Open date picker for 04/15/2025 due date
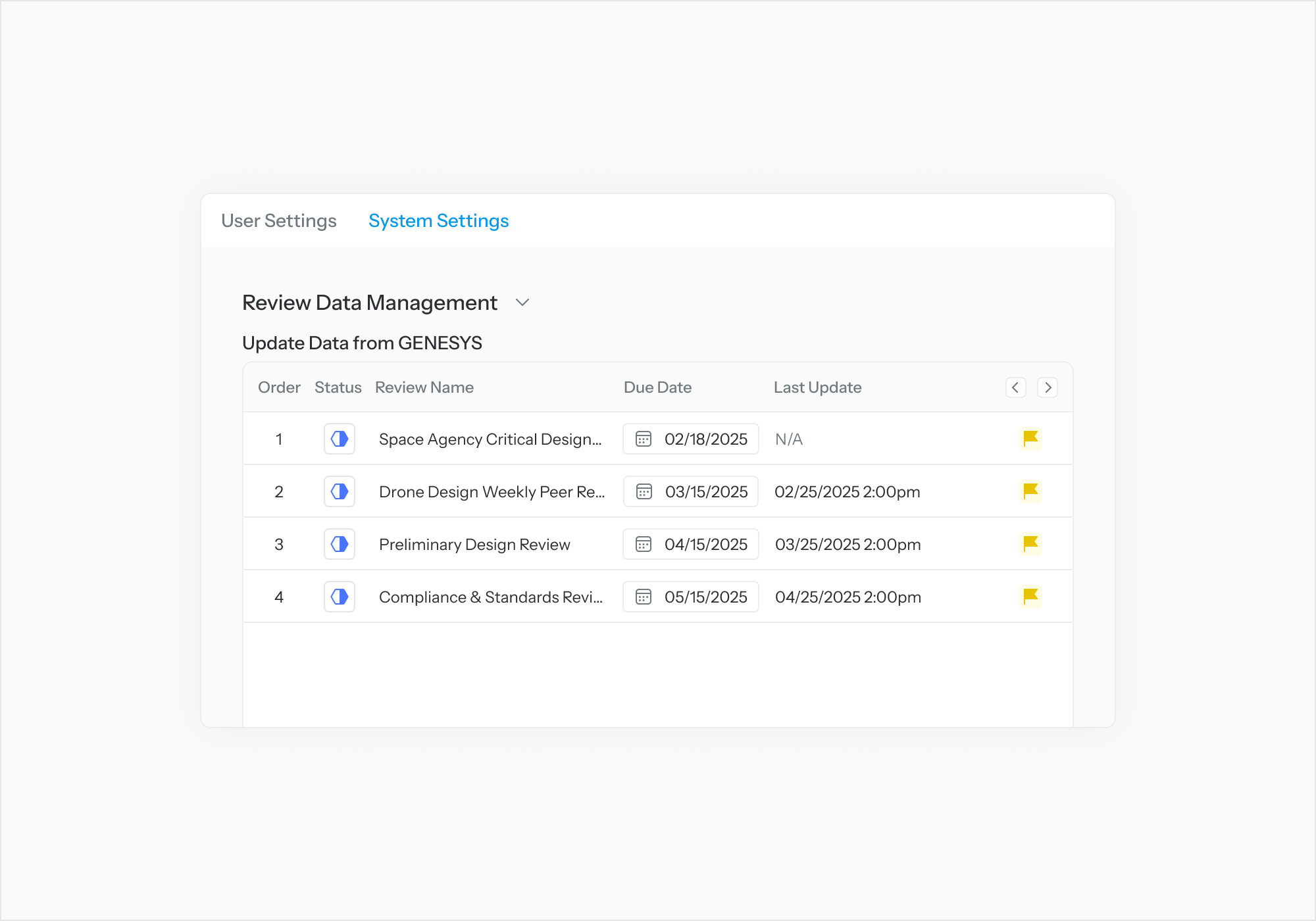 coord(691,544)
